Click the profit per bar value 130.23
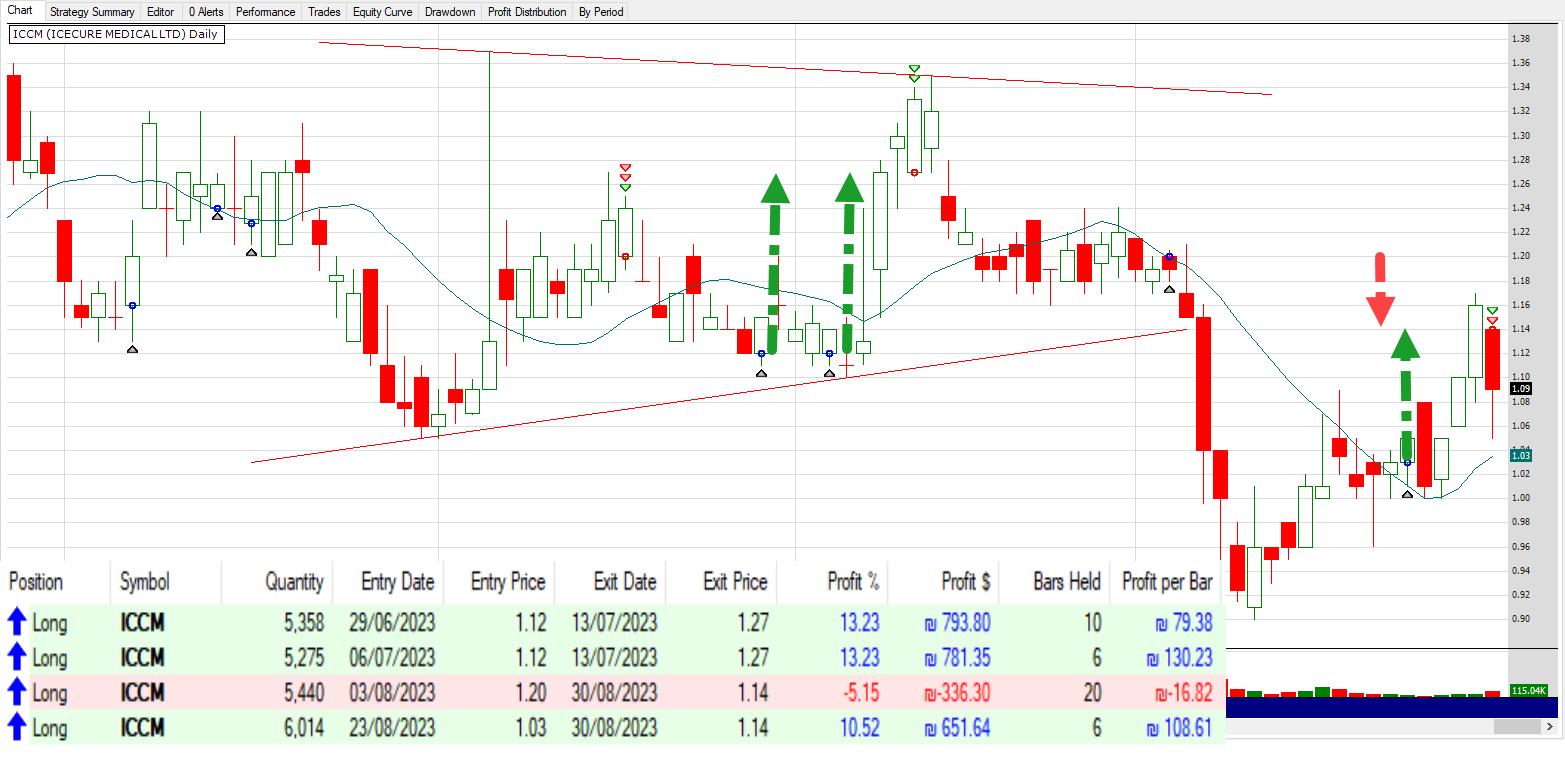 1179,658
